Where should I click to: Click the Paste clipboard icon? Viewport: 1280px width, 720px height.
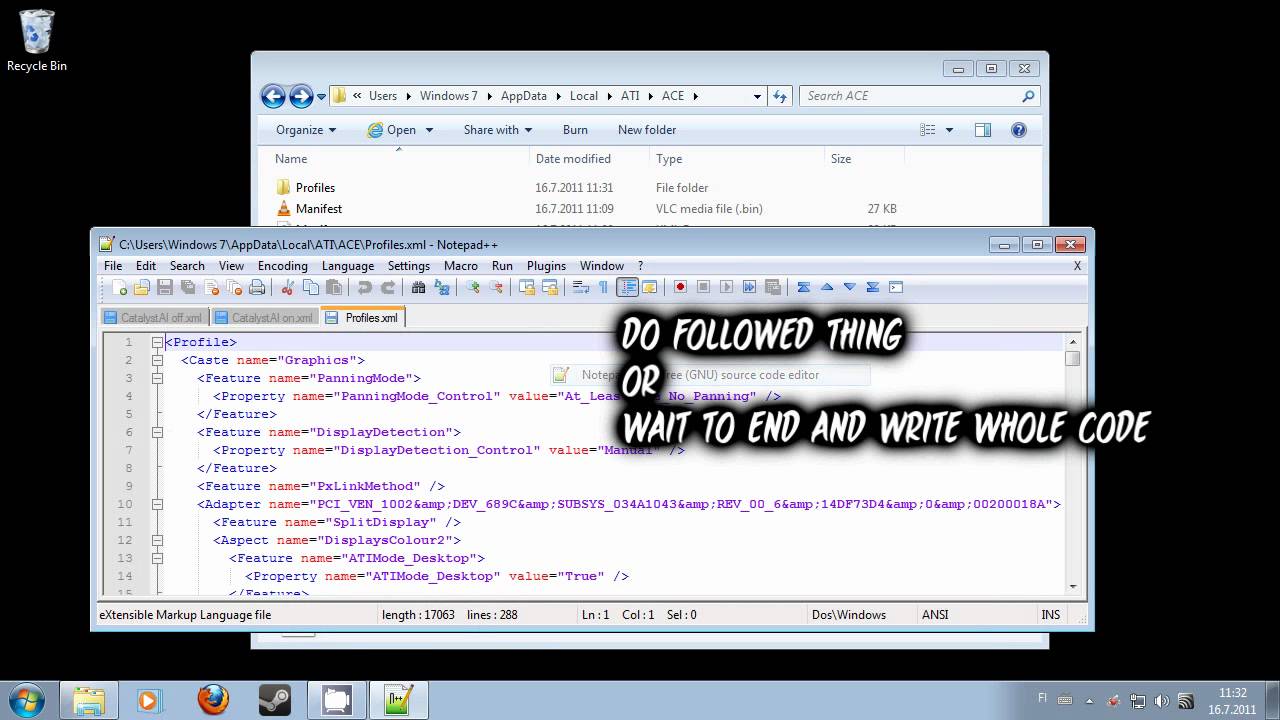coord(334,287)
